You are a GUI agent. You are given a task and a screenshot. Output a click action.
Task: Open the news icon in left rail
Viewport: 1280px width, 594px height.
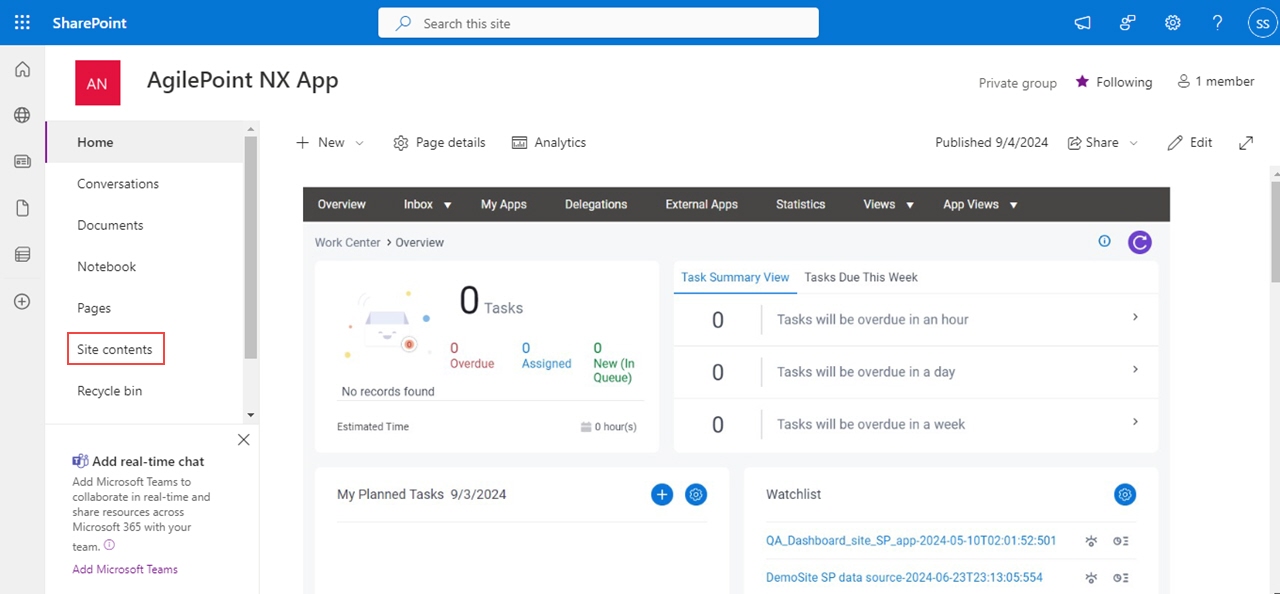22,161
